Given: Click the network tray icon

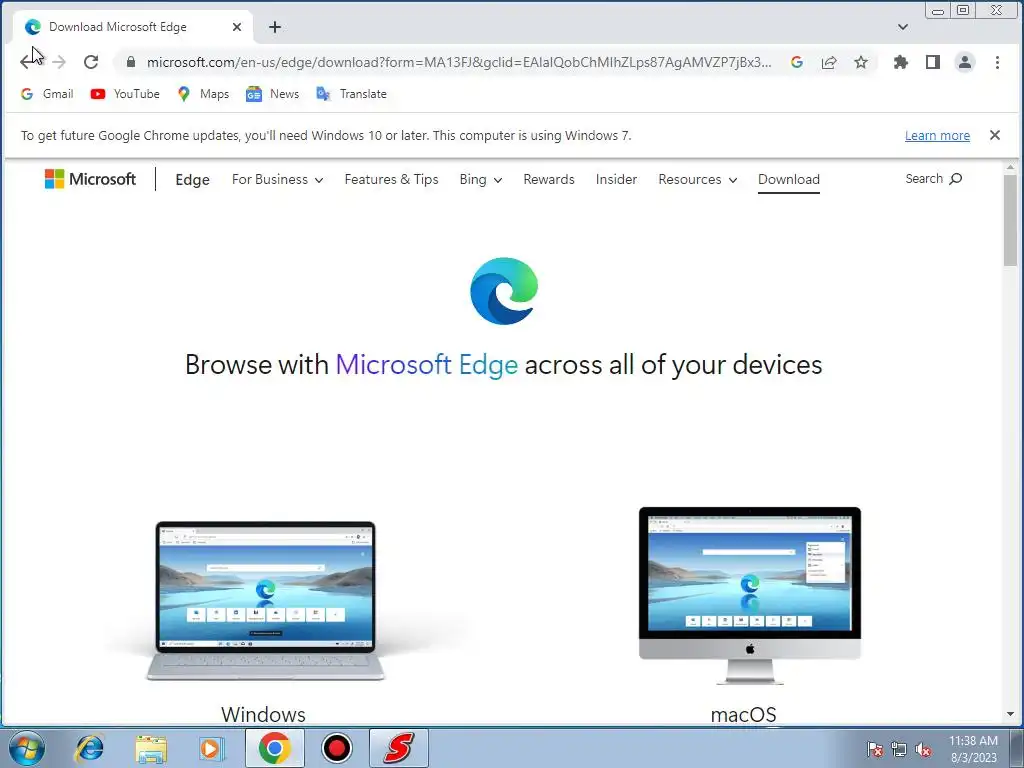Looking at the screenshot, I should click(899, 749).
